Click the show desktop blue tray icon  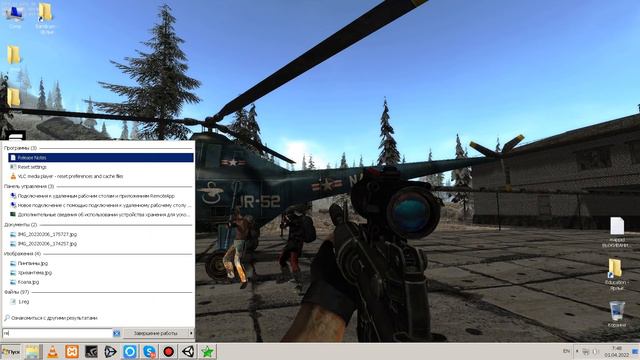pos(636,351)
